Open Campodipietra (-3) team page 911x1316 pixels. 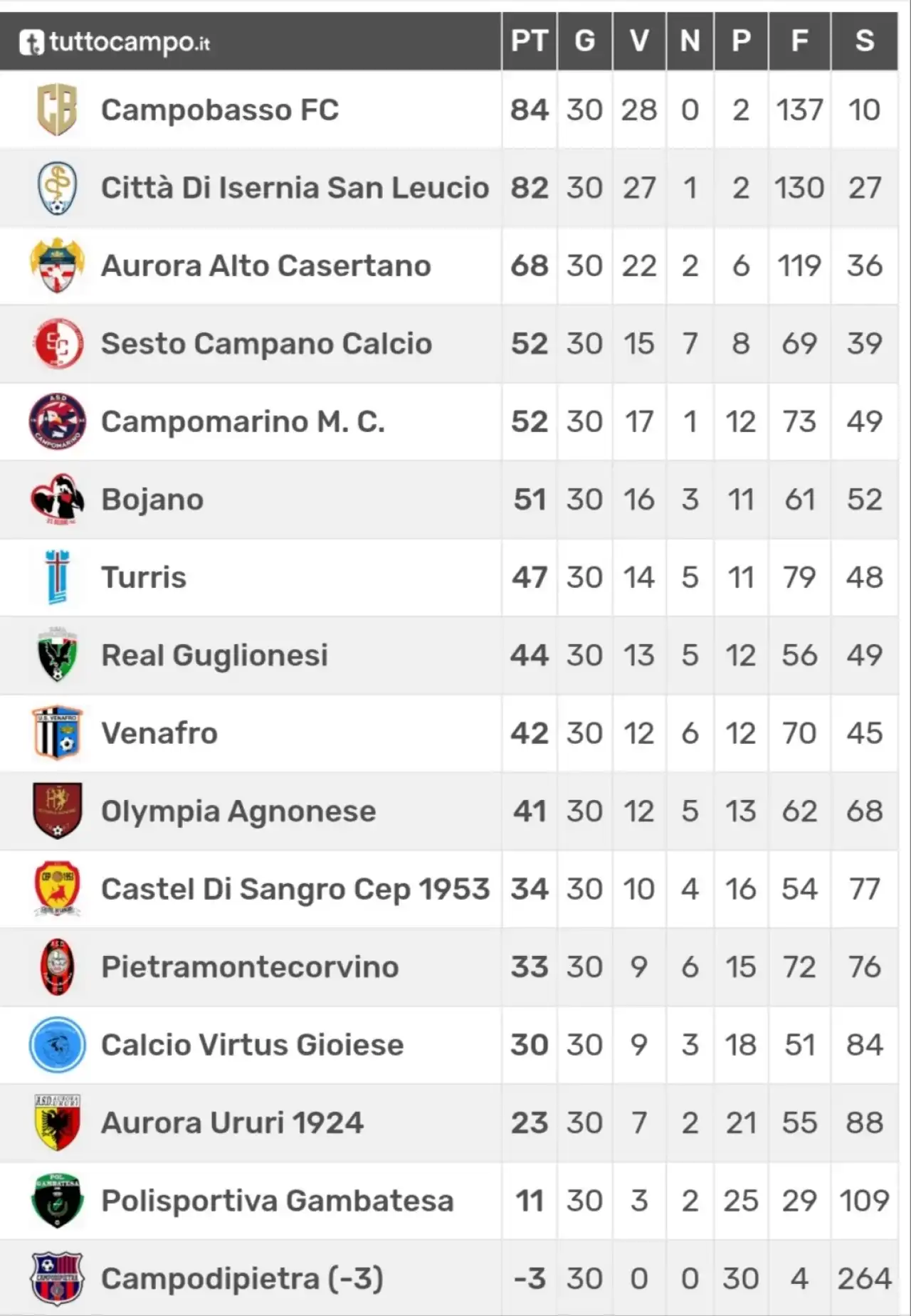click(x=243, y=1279)
